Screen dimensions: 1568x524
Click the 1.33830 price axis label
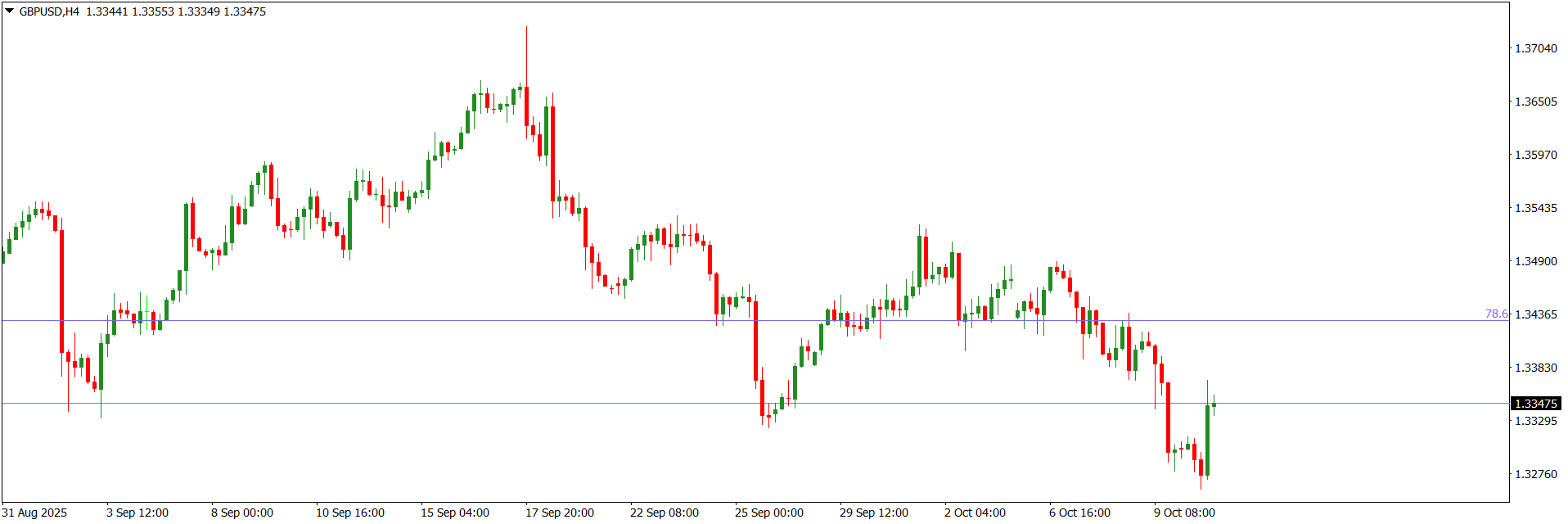pyautogui.click(x=1535, y=368)
